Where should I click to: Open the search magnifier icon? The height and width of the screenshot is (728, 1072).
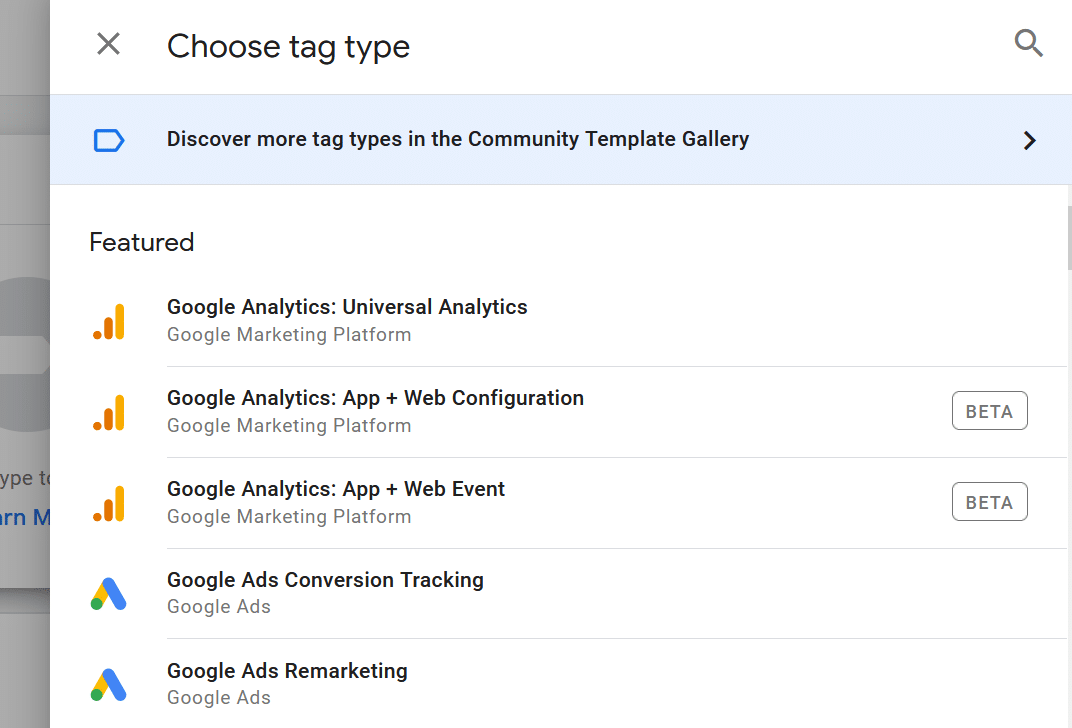pyautogui.click(x=1028, y=43)
